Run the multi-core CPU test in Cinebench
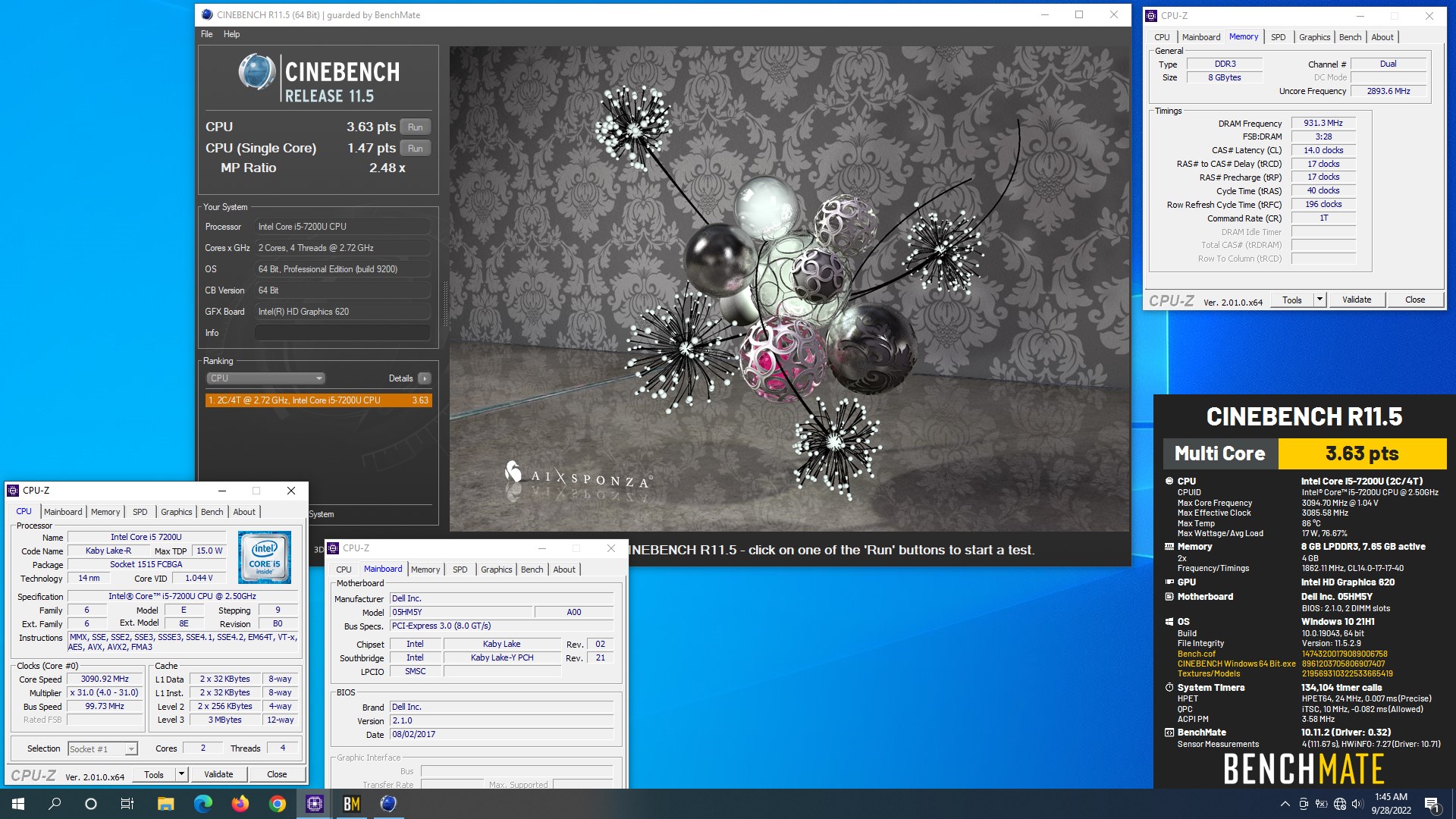 pos(415,127)
